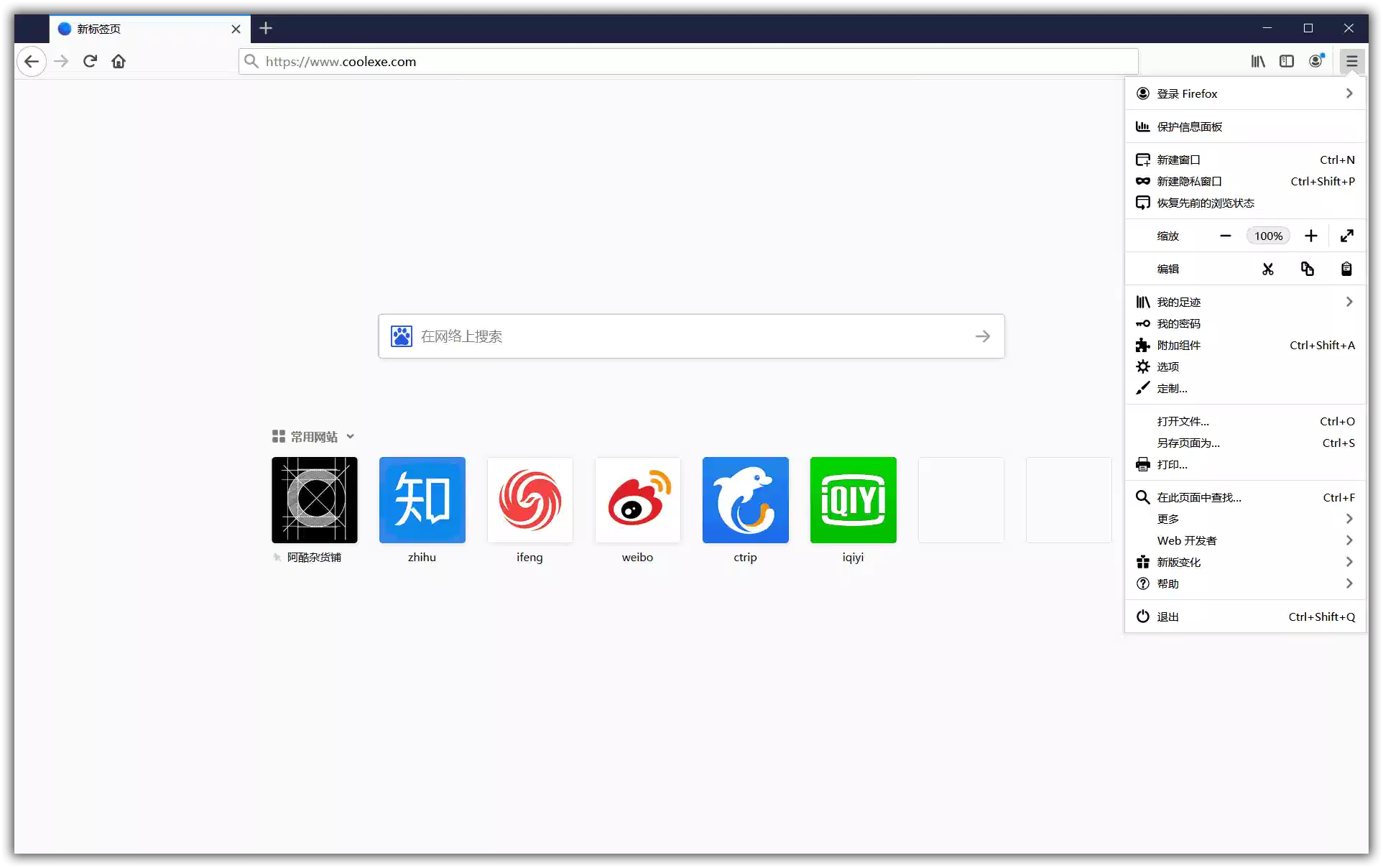Expand the 常用网站 section chevron
The height and width of the screenshot is (868, 1383).
coord(351,436)
